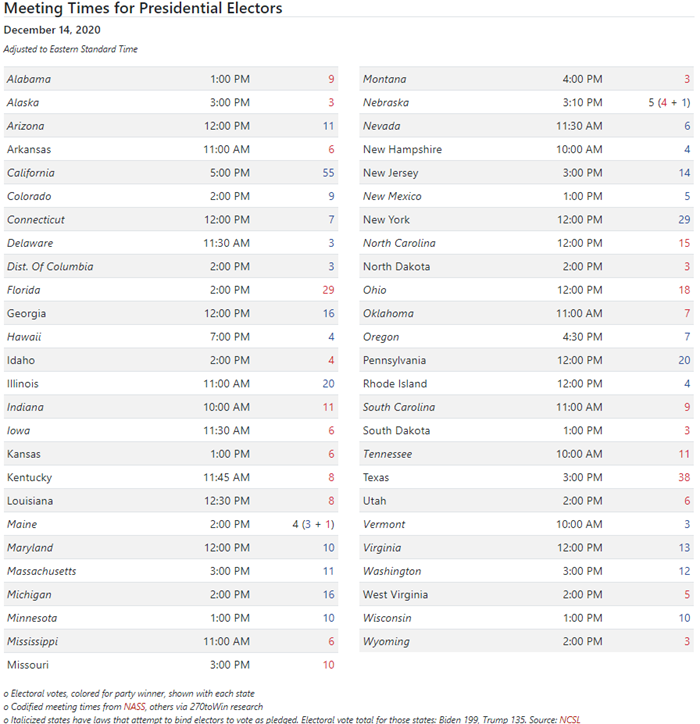Click the Dist. Of Columbia entry
Screen dimensions: 700x724
click(50, 266)
